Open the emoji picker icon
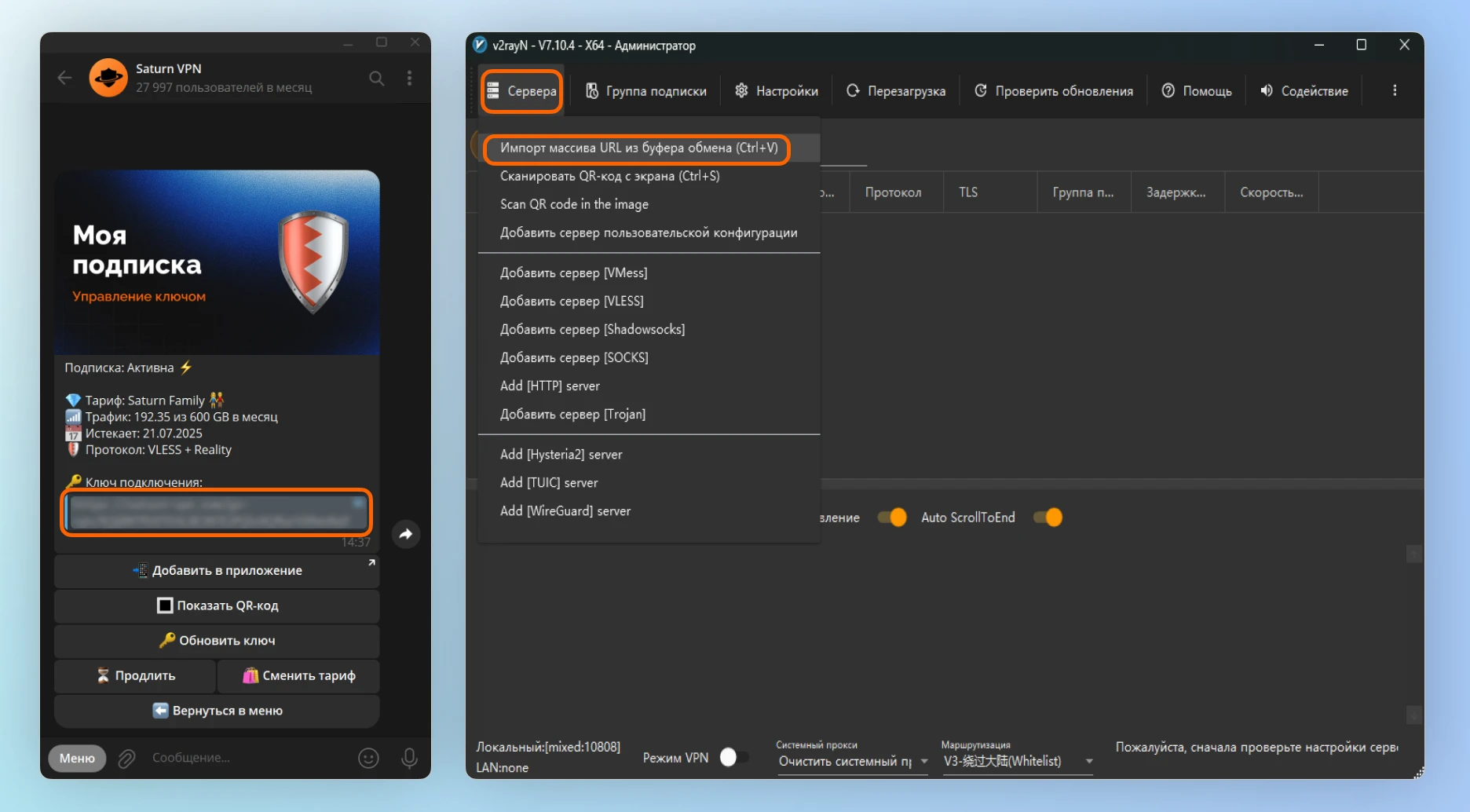The image size is (1470, 812). [x=368, y=758]
